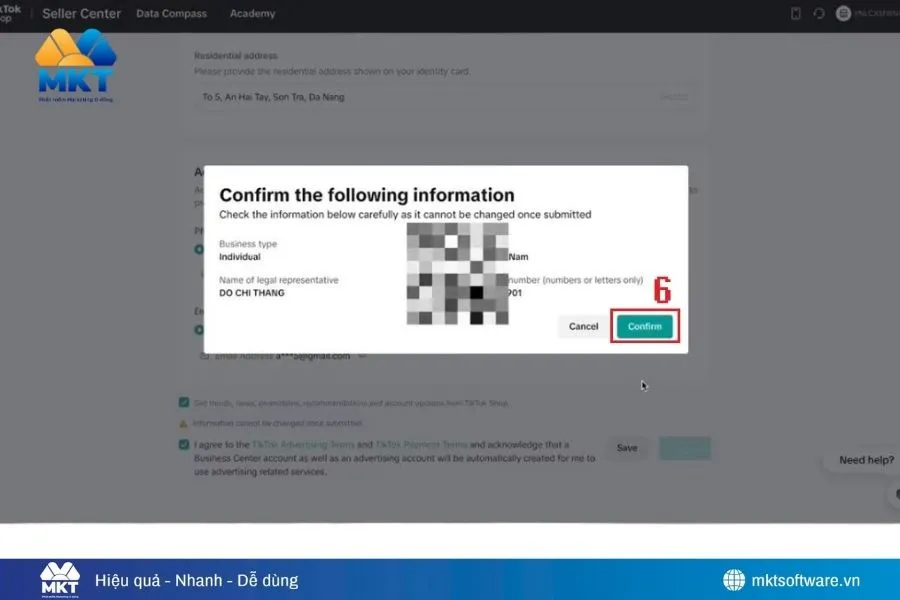The image size is (900, 600).
Task: Click the headset support icon
Action: click(x=819, y=14)
